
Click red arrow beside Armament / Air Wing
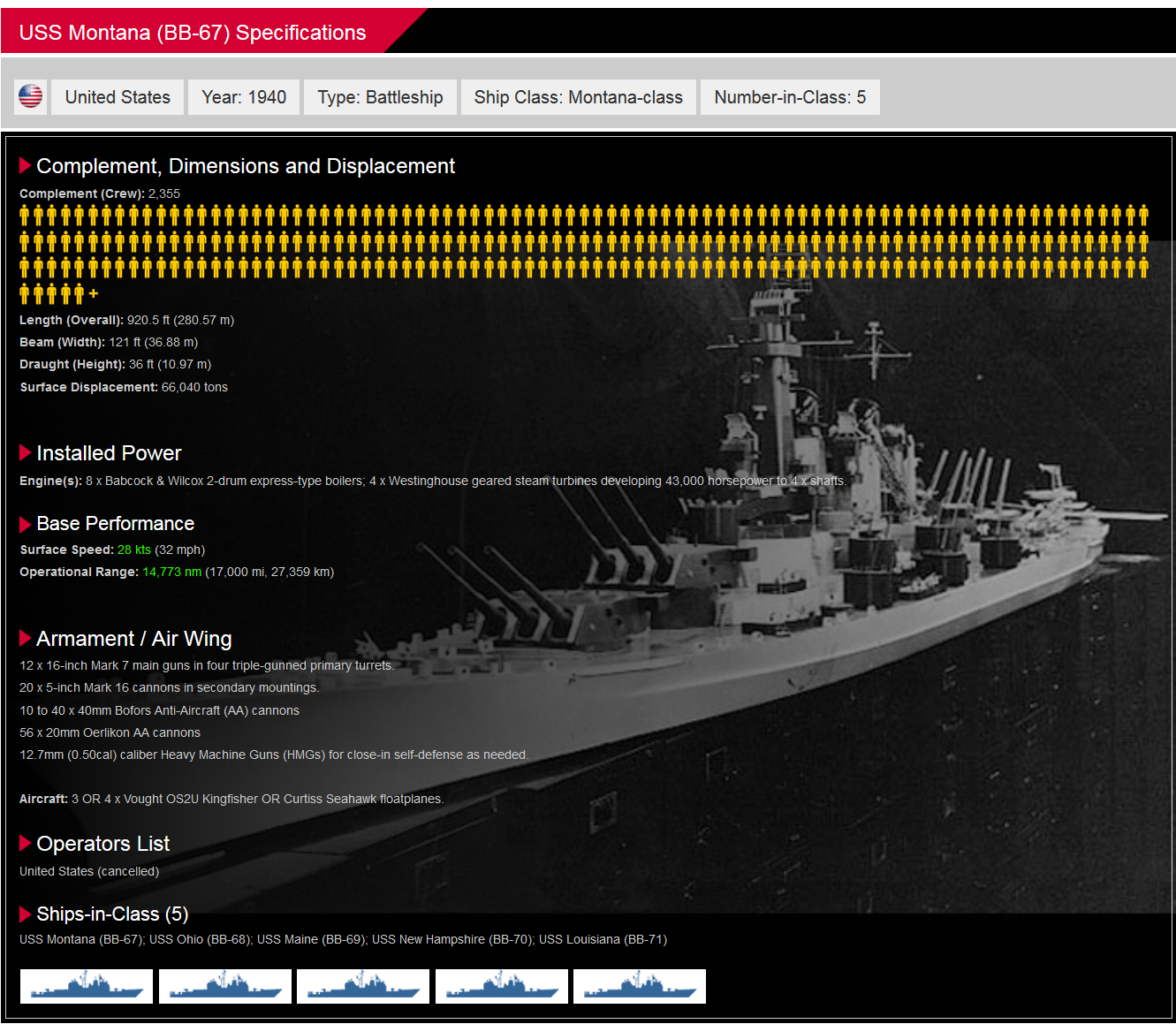pos(26,639)
